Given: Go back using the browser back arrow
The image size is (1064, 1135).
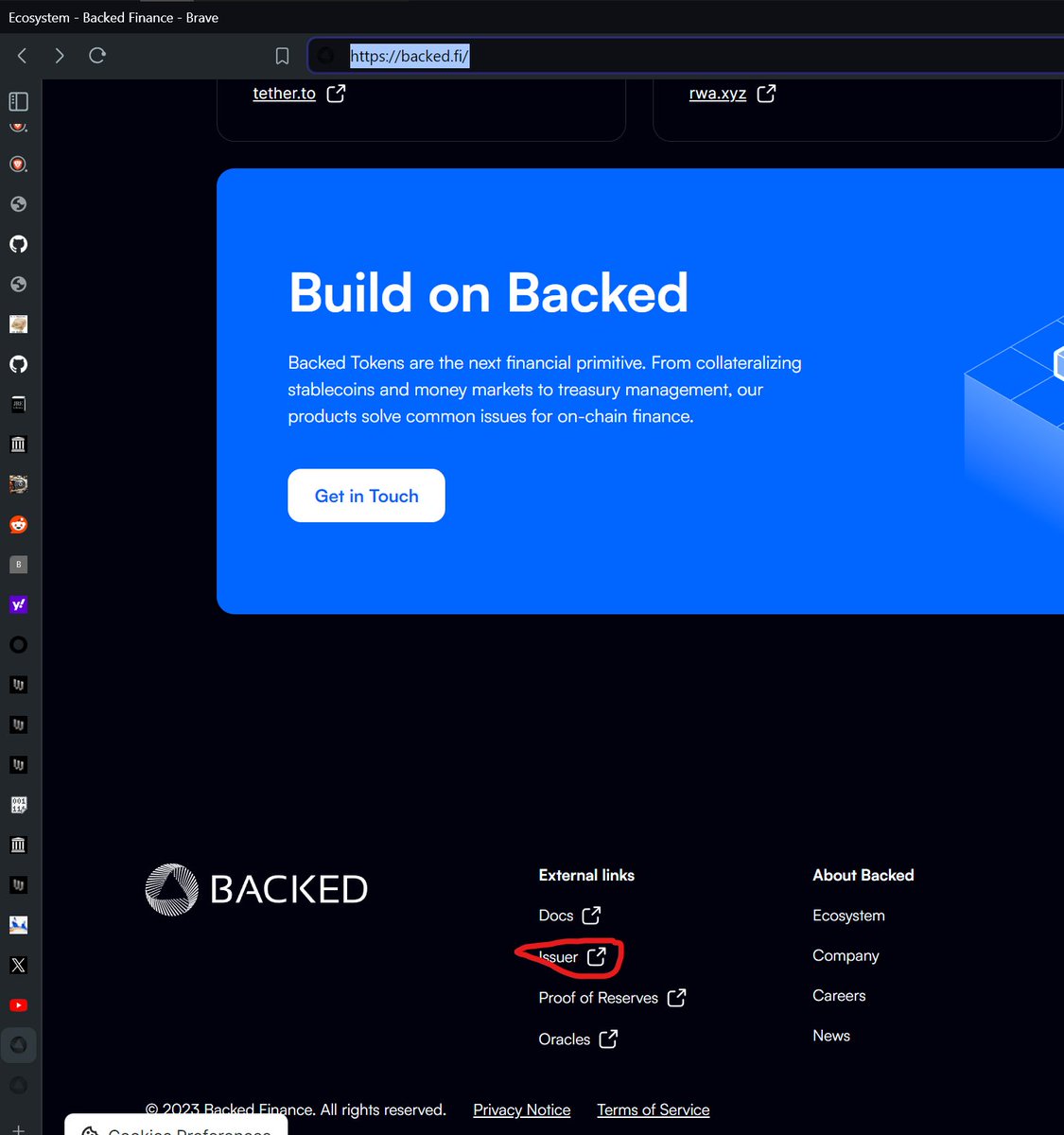Looking at the screenshot, I should [x=23, y=56].
